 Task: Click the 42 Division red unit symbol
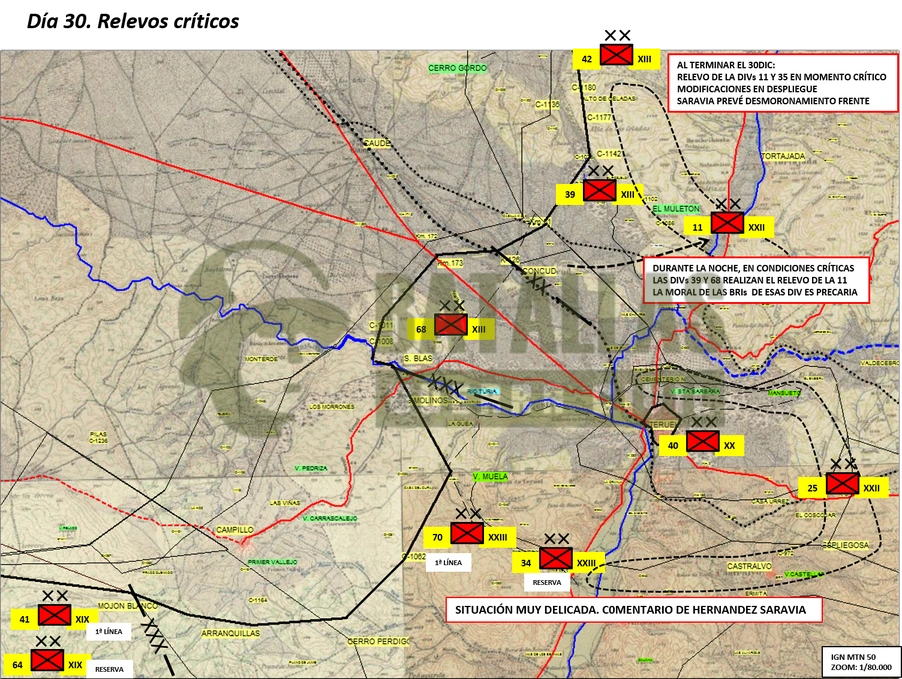pos(616,55)
